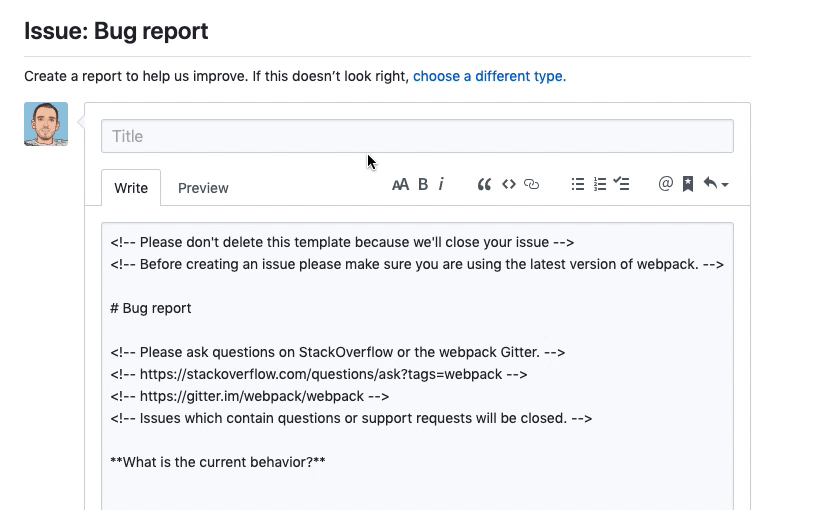Image resolution: width=816 pixels, height=510 pixels.
Task: Click the "What is the current behavior?" line
Action: pos(218,462)
